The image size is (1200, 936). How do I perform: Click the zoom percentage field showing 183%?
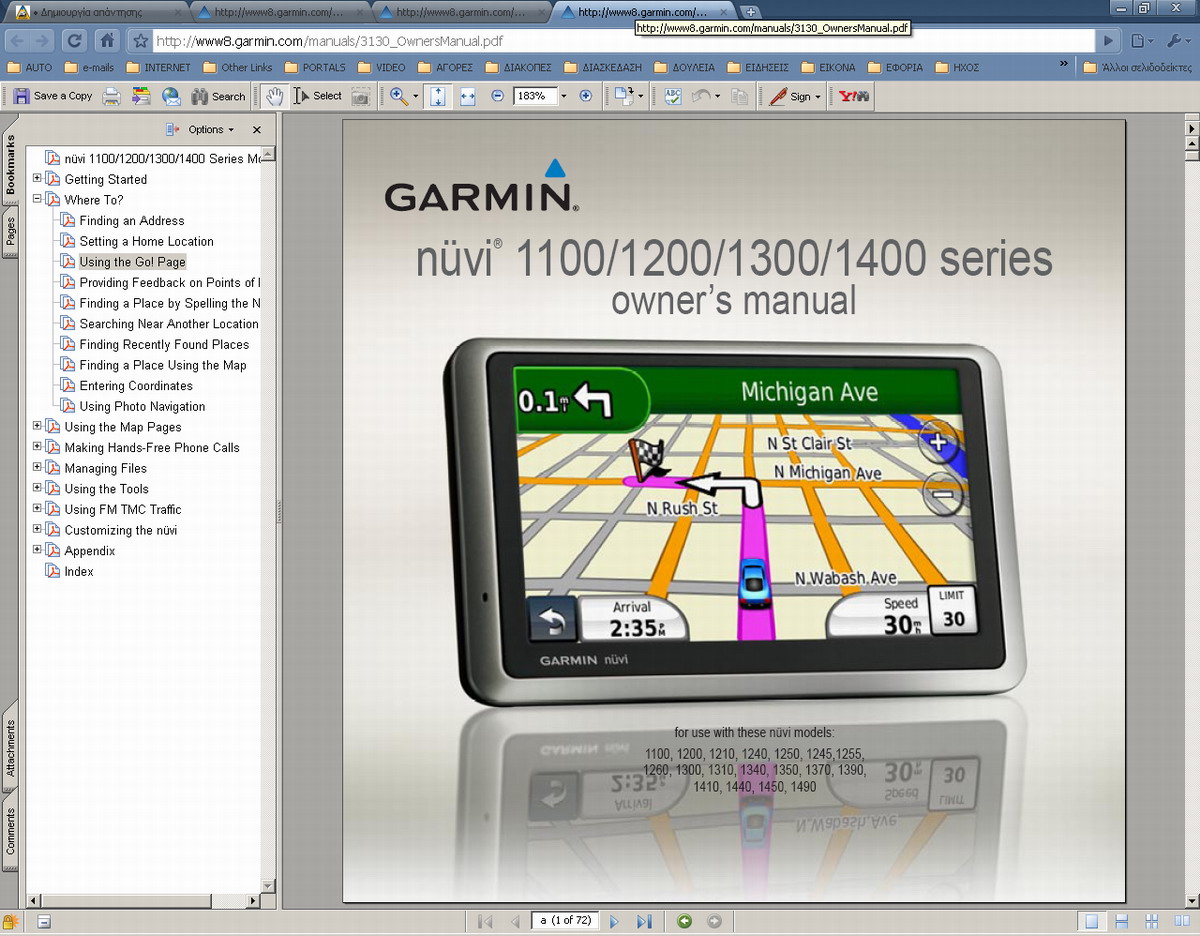tap(535, 96)
